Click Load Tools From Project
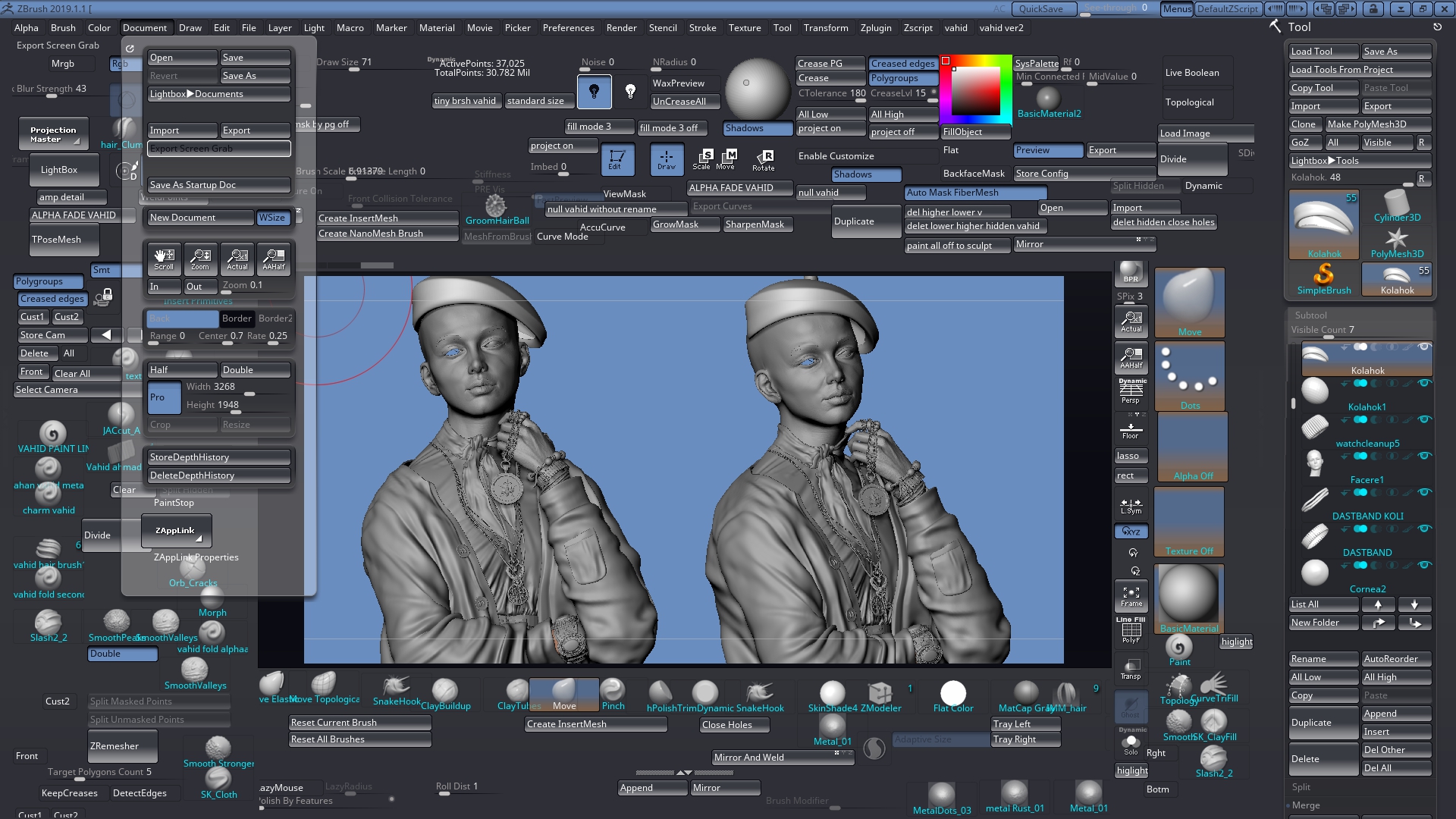The image size is (1456, 819). point(1360,70)
